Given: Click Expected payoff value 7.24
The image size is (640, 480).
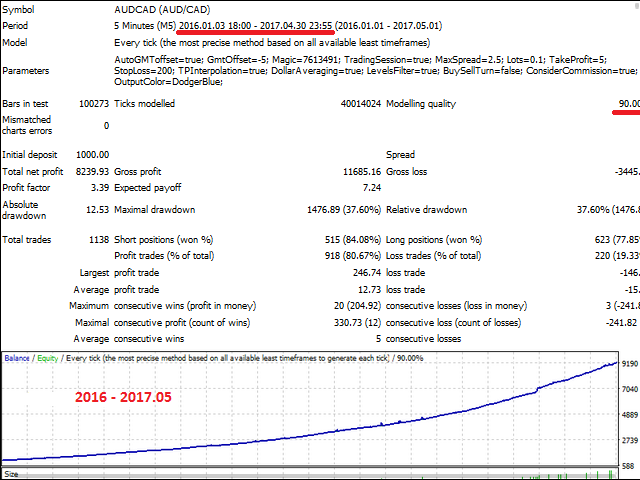Looking at the screenshot, I should pyautogui.click(x=371, y=188).
